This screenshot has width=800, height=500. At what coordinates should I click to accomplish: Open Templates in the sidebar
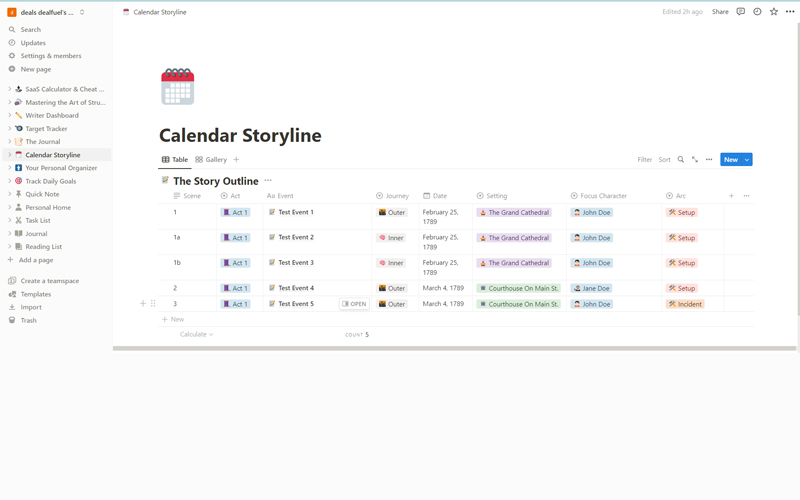click(36, 294)
